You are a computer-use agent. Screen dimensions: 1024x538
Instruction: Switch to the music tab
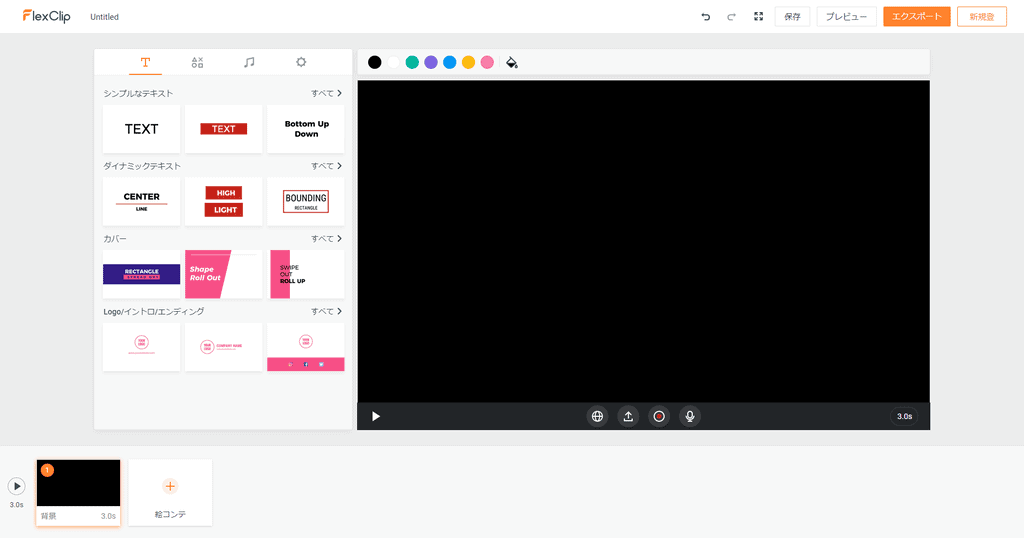[x=249, y=62]
